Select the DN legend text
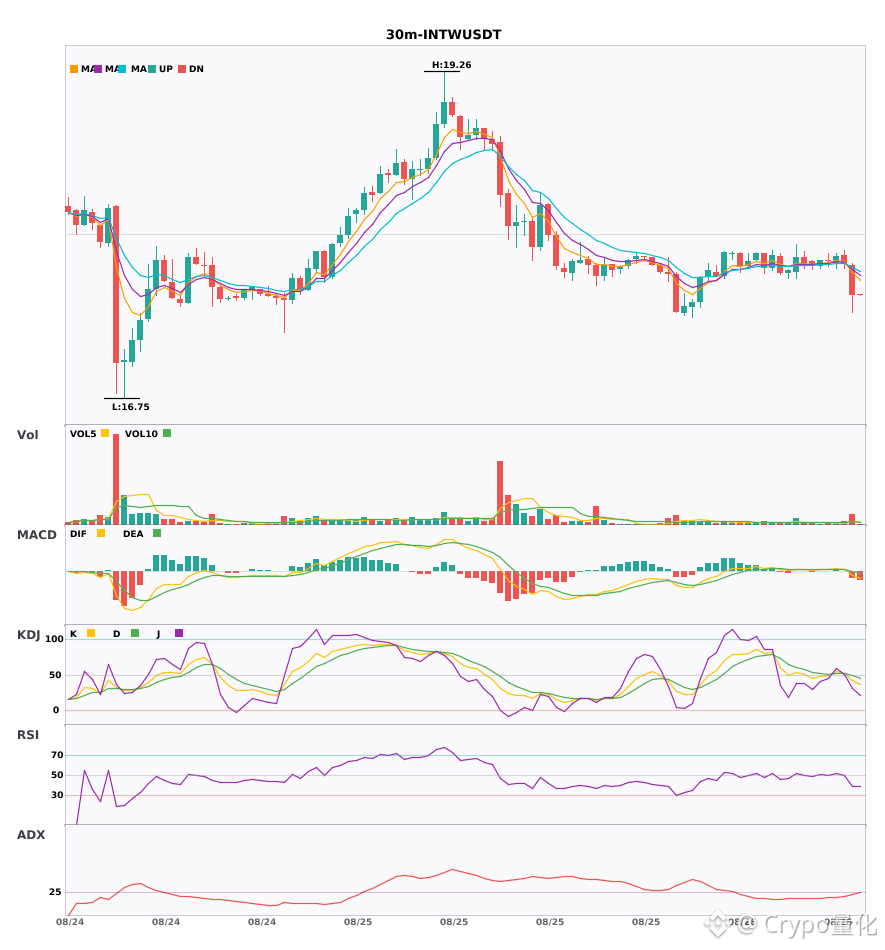This screenshot has height=950, width=885. tap(196, 69)
